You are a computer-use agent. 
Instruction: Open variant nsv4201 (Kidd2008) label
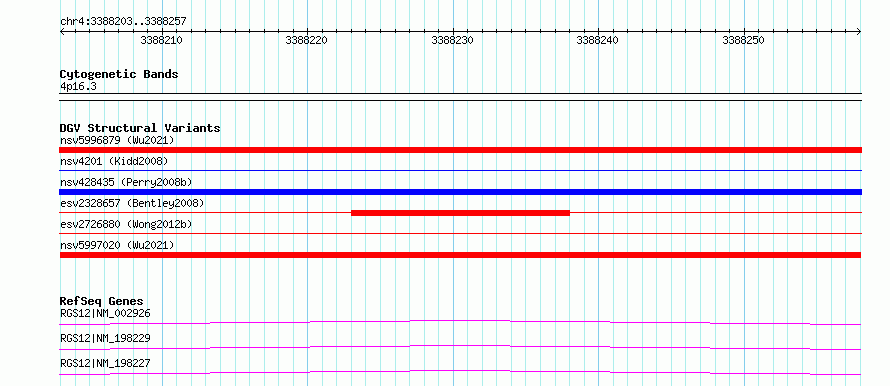tap(114, 161)
